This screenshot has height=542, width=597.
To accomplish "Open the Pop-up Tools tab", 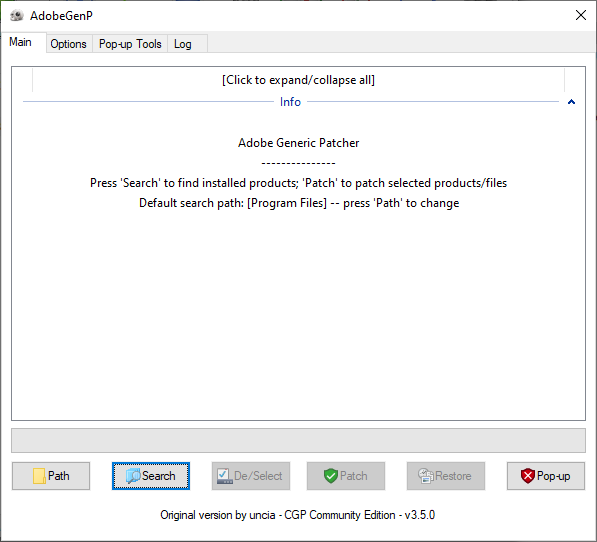I will 130,44.
